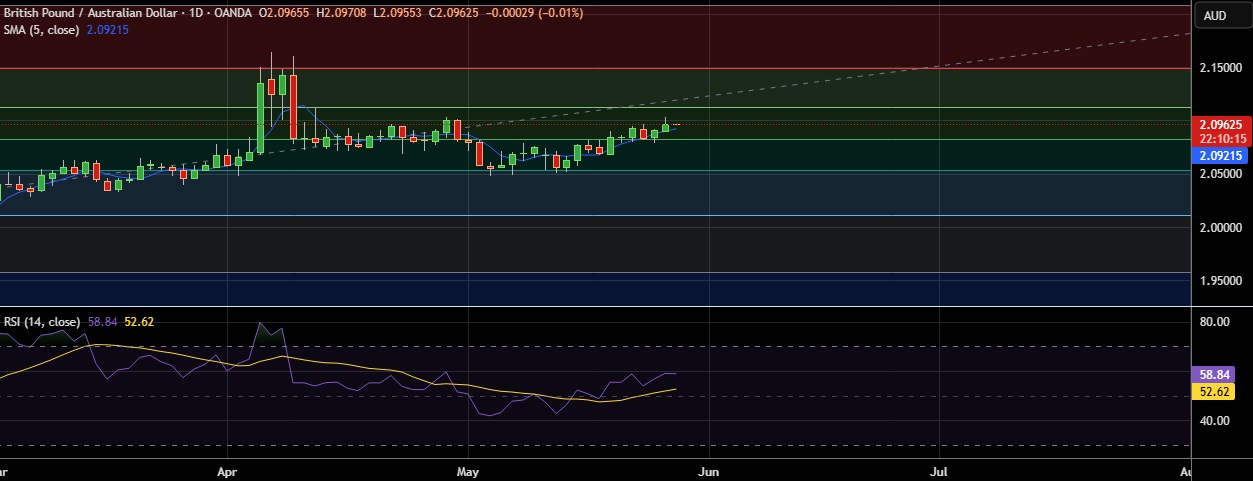Screen dimensions: 1253x481
Task: Click the Jul label on time axis
Action: [939, 470]
